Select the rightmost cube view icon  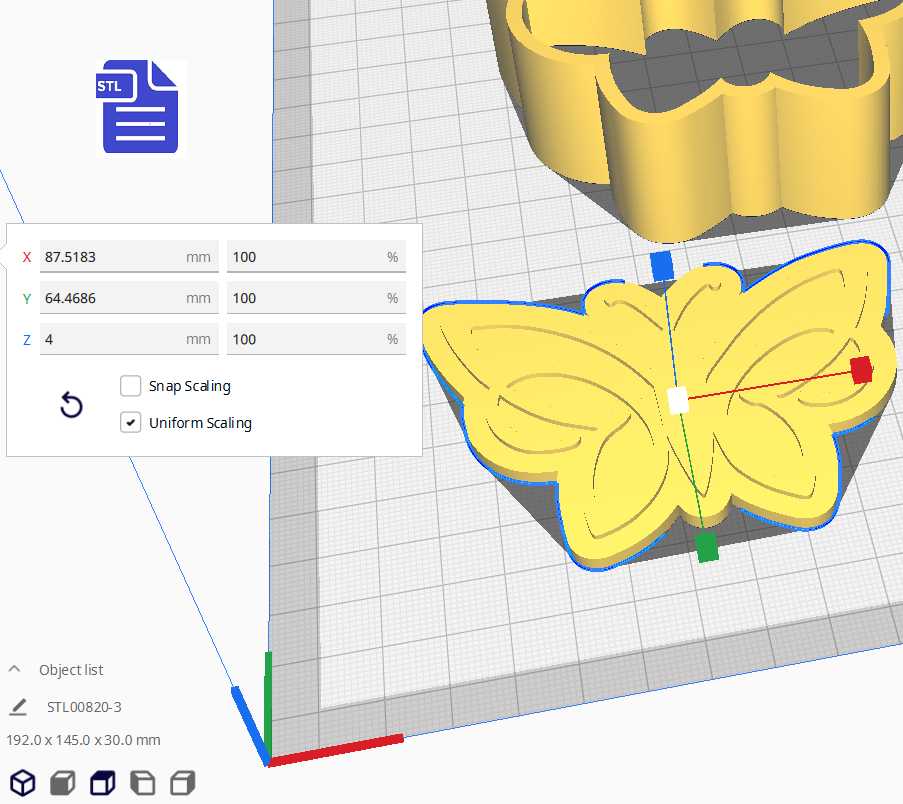pyautogui.click(x=181, y=783)
